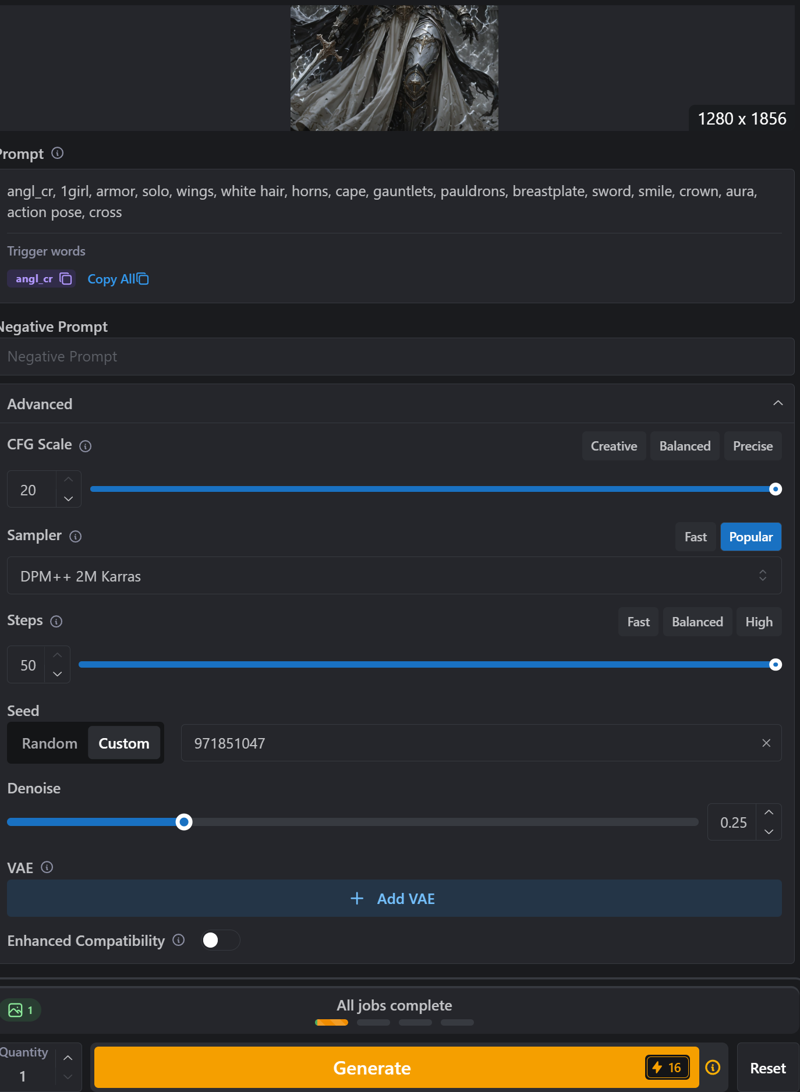Screen dimensions: 800x1092
Task: Collapse the Advanced section
Action: [777, 404]
